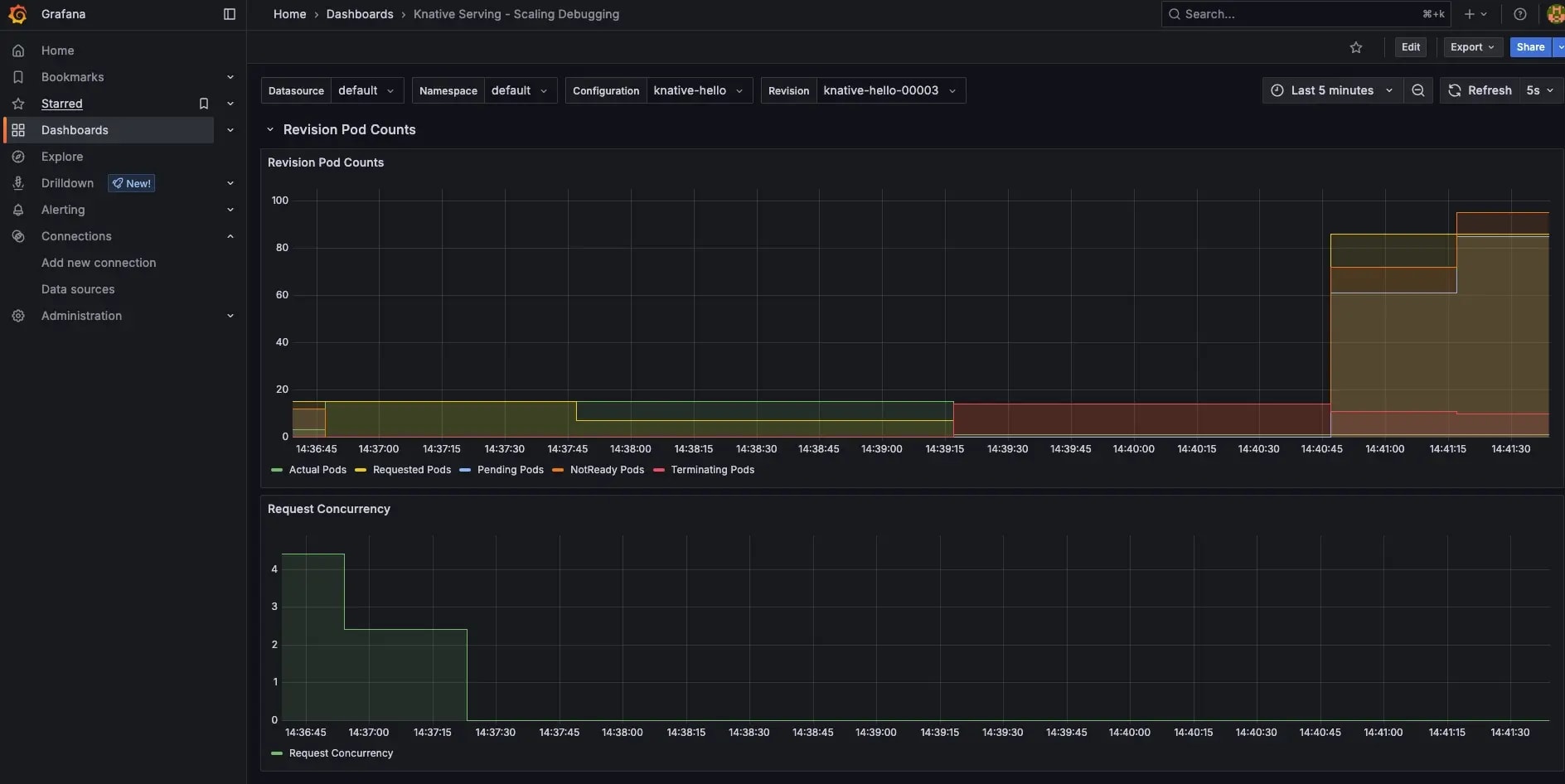
Task: Go to Dashboards breadcrumb link
Action: [360, 14]
